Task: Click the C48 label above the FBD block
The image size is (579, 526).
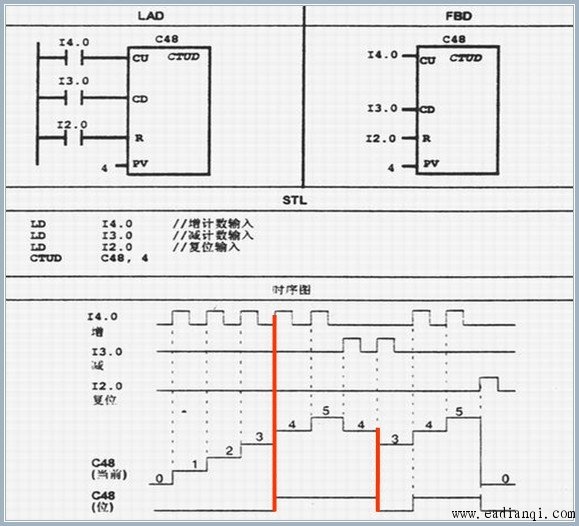Action: pyautogui.click(x=453, y=39)
